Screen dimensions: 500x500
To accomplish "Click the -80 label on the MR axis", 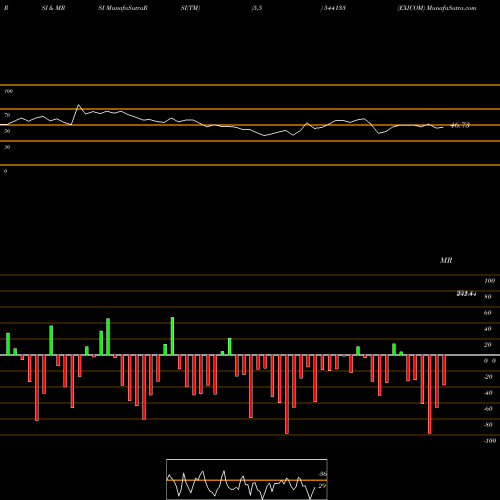I will coord(488,425).
